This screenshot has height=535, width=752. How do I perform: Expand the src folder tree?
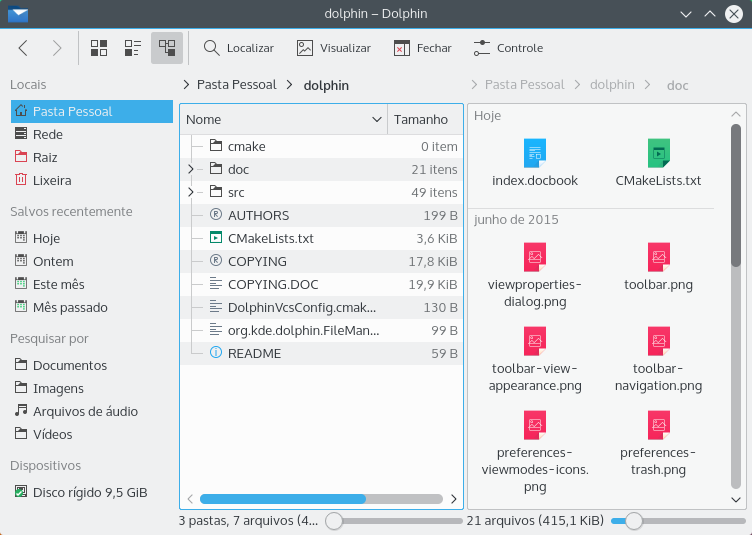(x=191, y=193)
